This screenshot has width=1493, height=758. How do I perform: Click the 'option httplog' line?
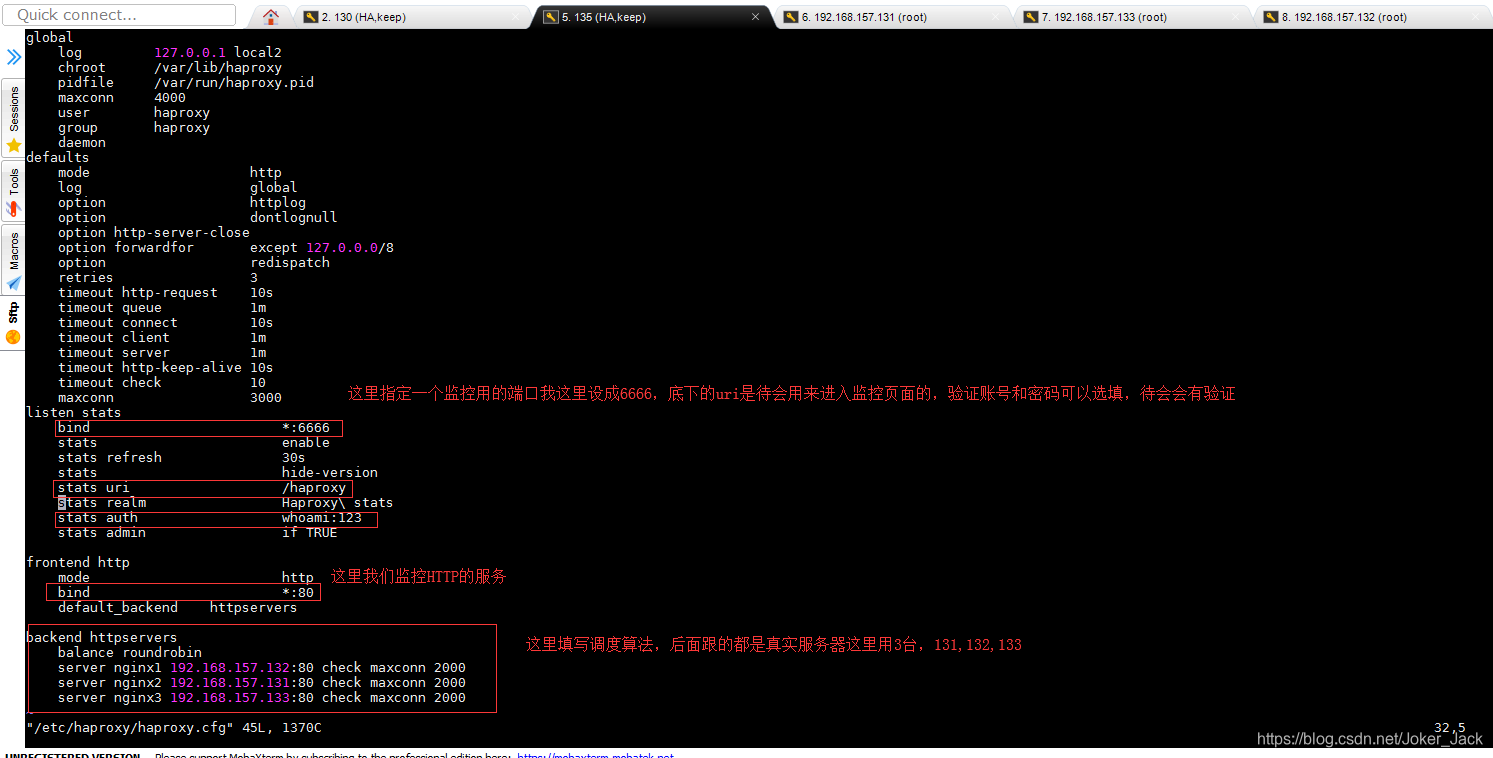tap(182, 202)
